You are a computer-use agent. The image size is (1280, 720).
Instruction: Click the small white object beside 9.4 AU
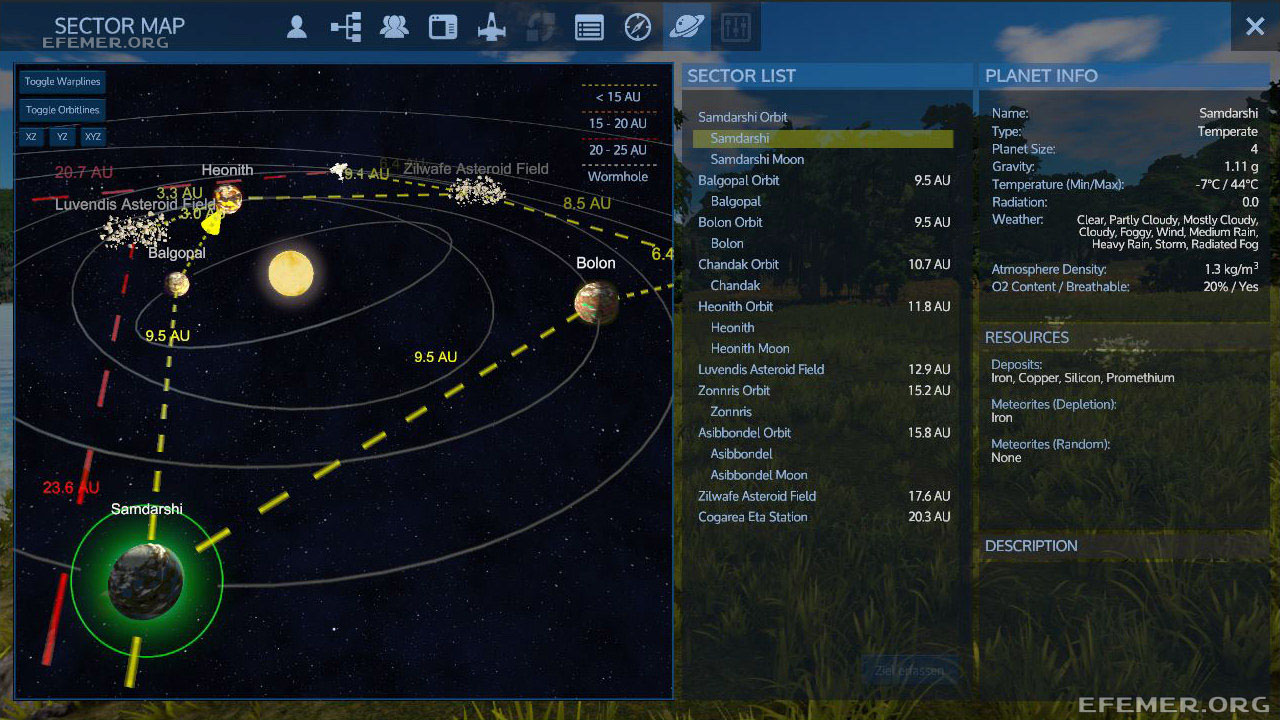tap(338, 170)
